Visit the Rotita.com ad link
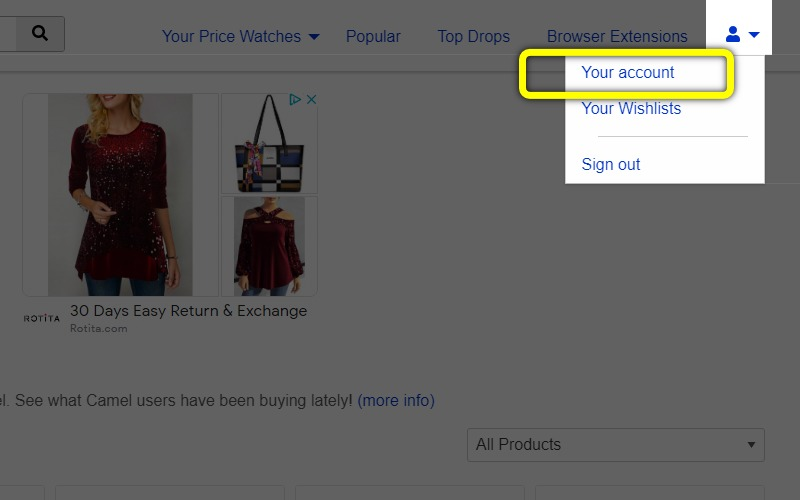Image resolution: width=800 pixels, height=500 pixels. (x=99, y=328)
